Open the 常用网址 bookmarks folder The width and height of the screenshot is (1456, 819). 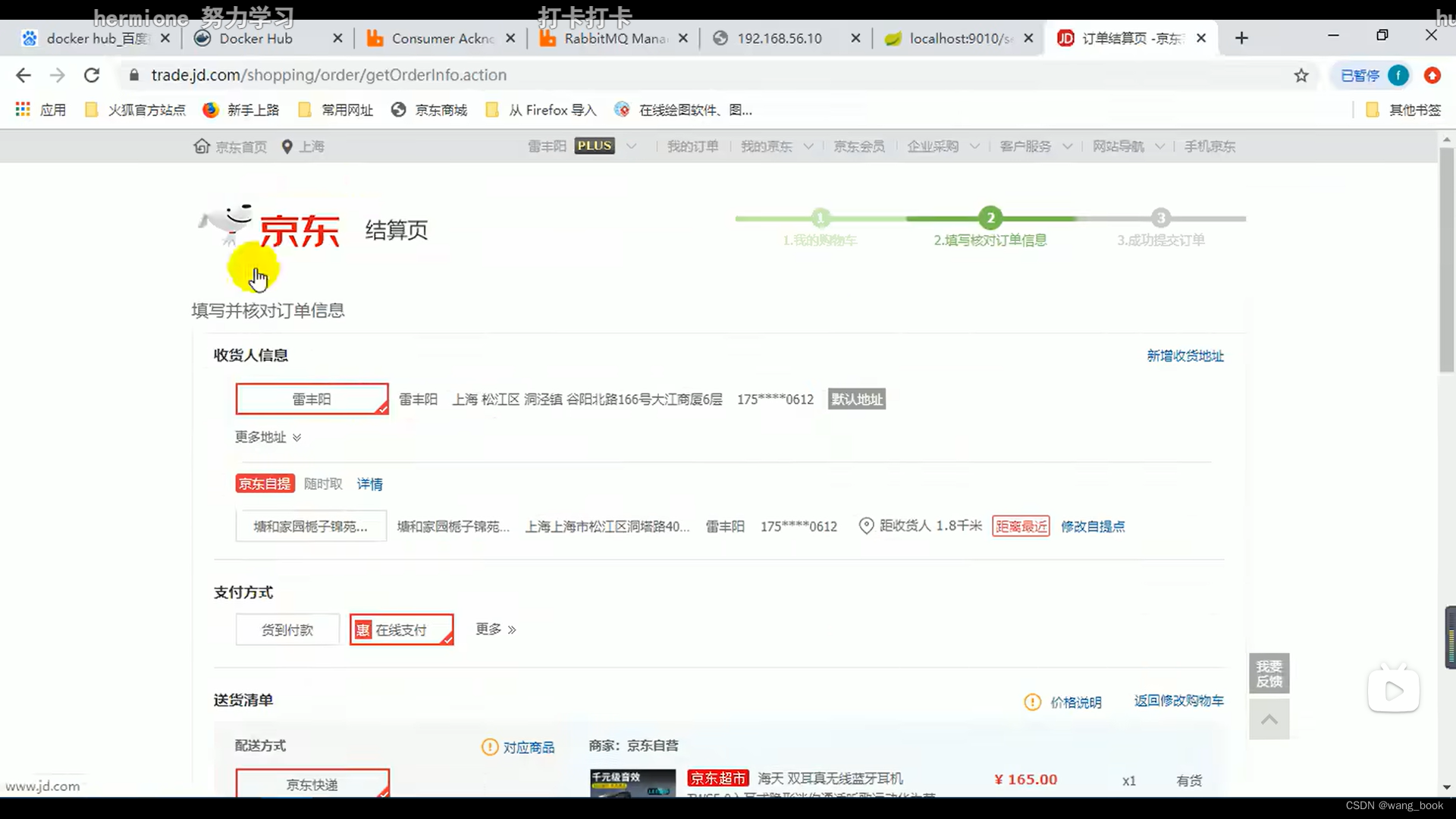(336, 110)
